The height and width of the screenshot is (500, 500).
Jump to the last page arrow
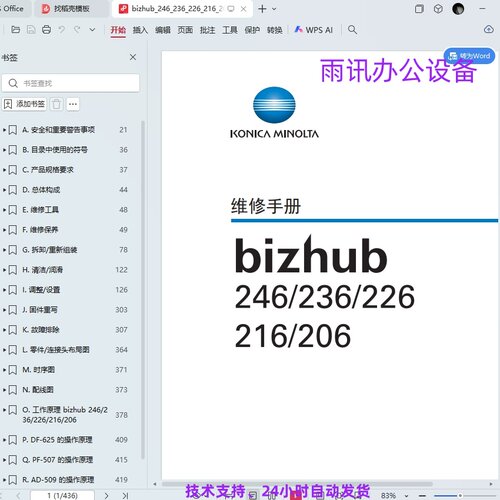125,496
